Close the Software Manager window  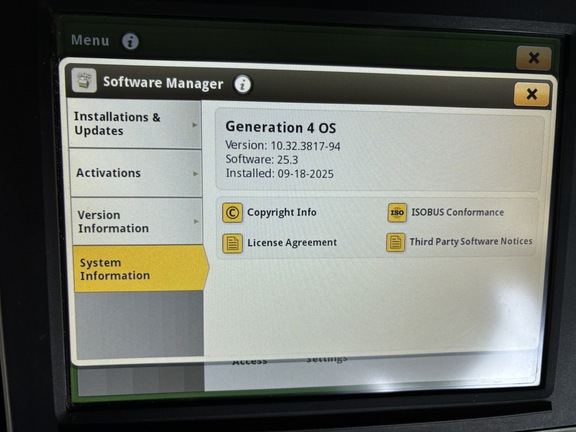click(x=532, y=94)
